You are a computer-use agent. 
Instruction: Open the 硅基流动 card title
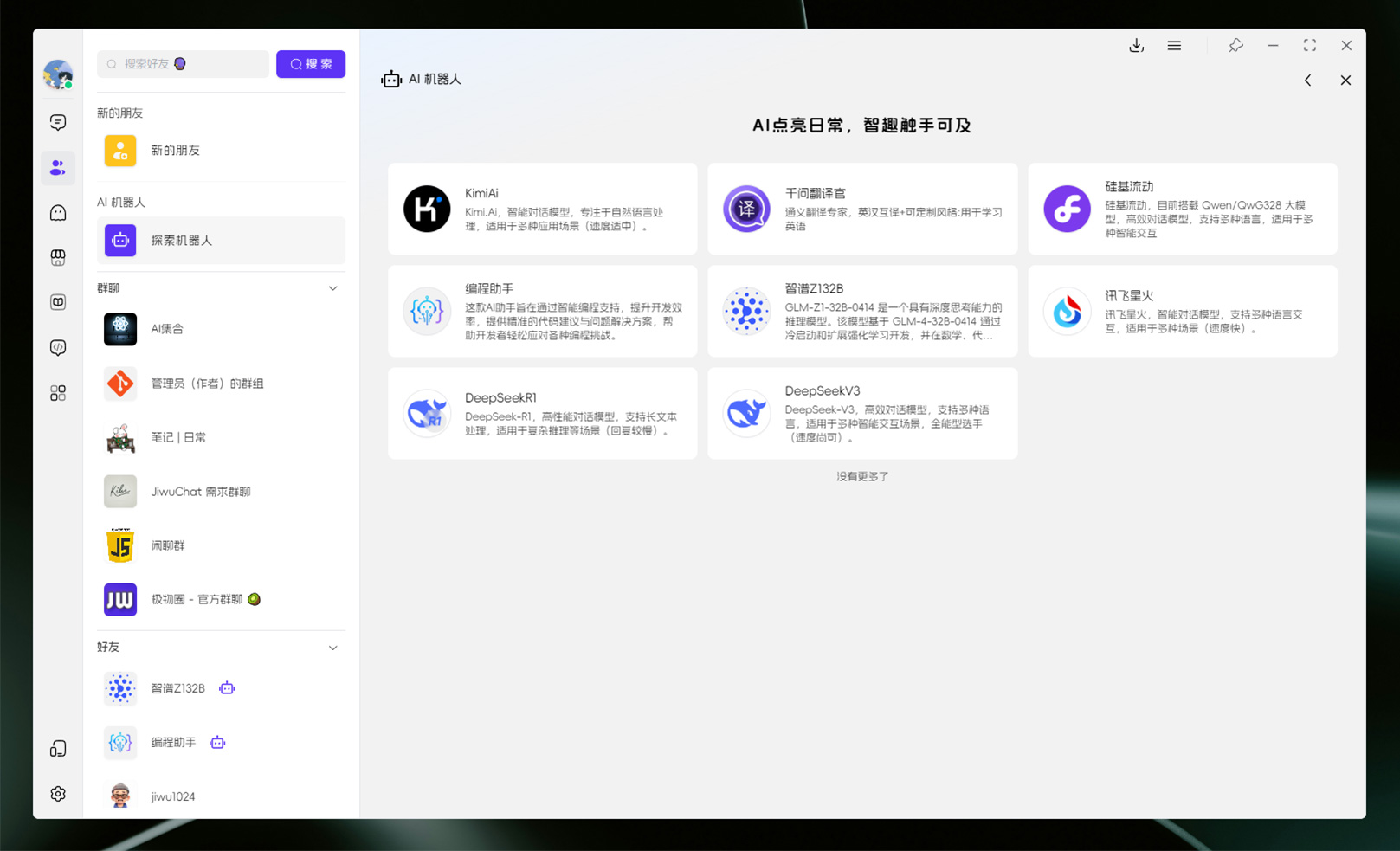[x=1129, y=186]
